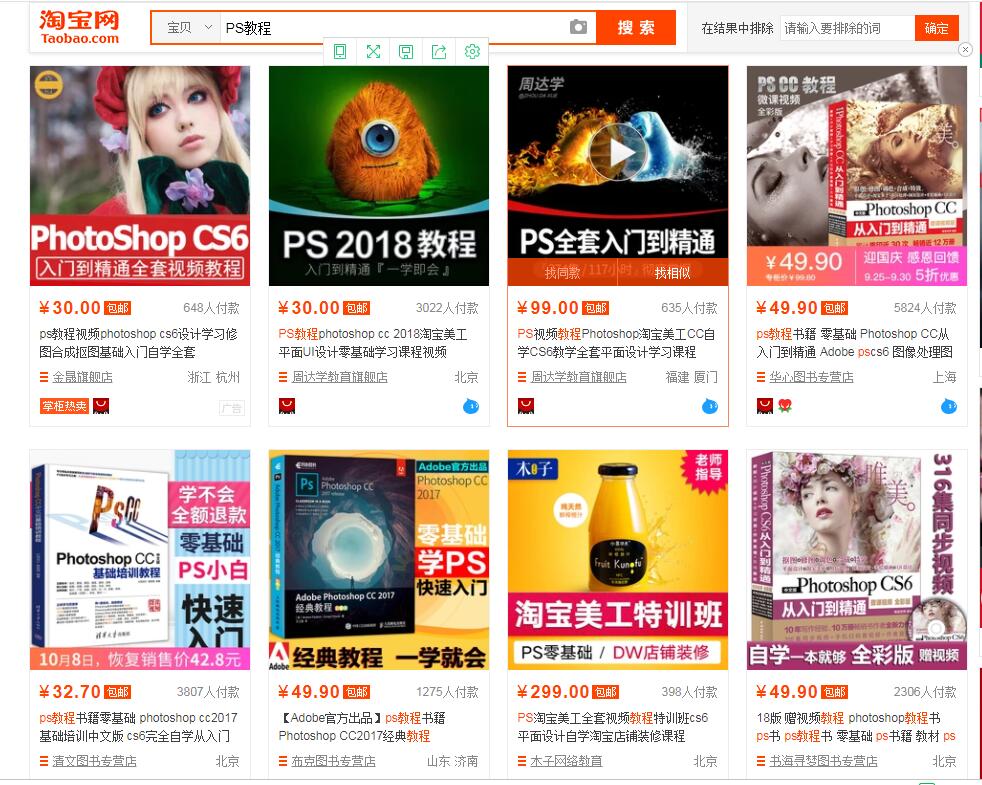Open 淘宝美工特训班 juice bottle thumbnail
Viewport: 982px width, 785px height.
tap(618, 559)
